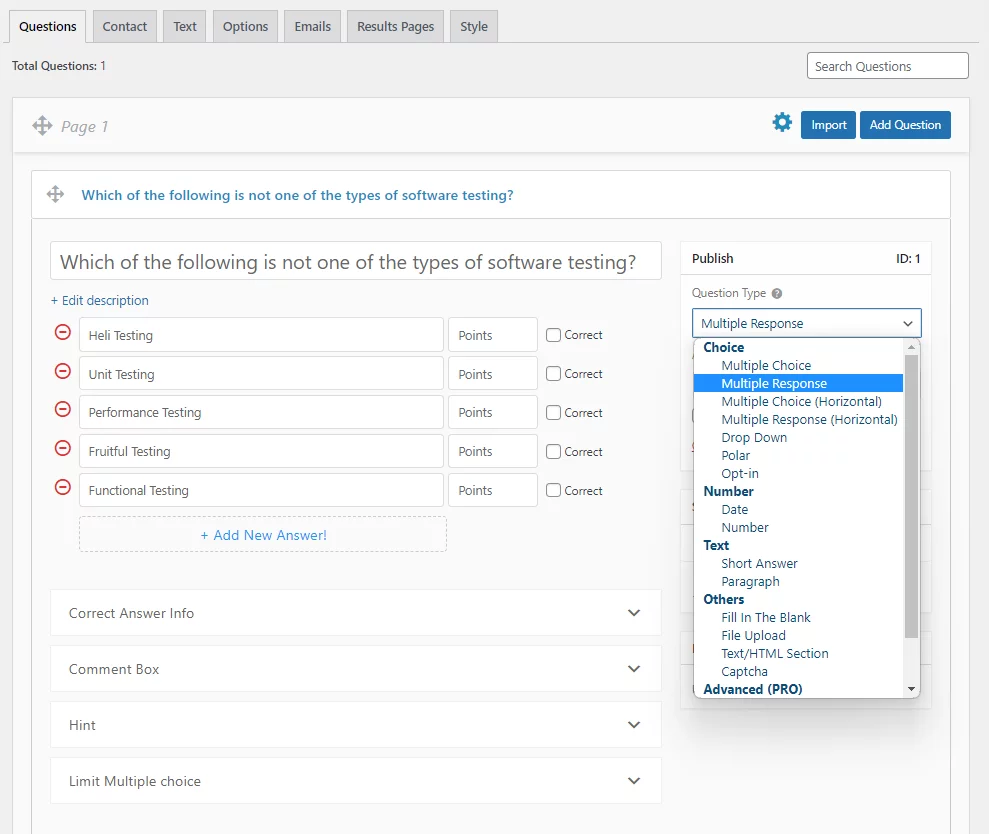989x834 pixels.
Task: Focus the Search Questions field
Action: 887,66
